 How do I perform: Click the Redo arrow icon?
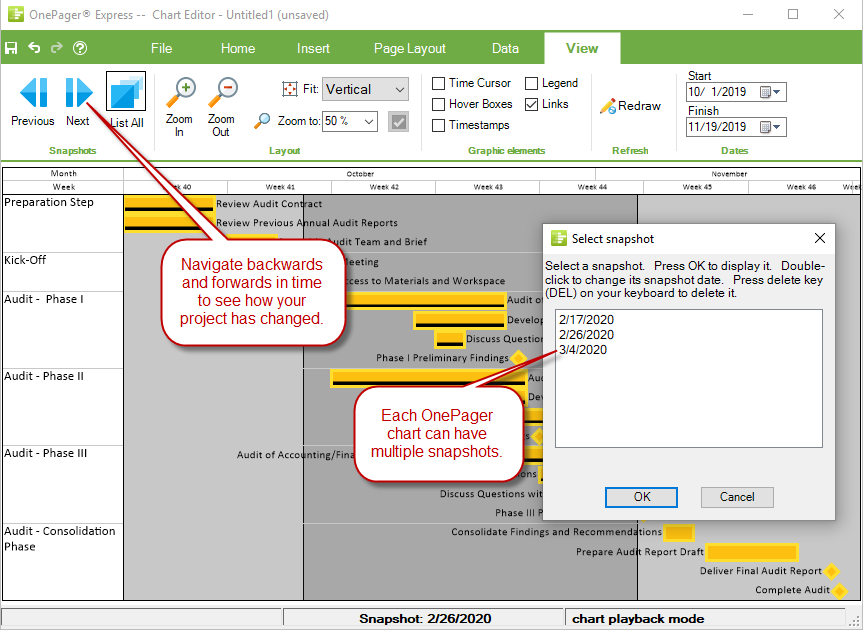(x=57, y=48)
